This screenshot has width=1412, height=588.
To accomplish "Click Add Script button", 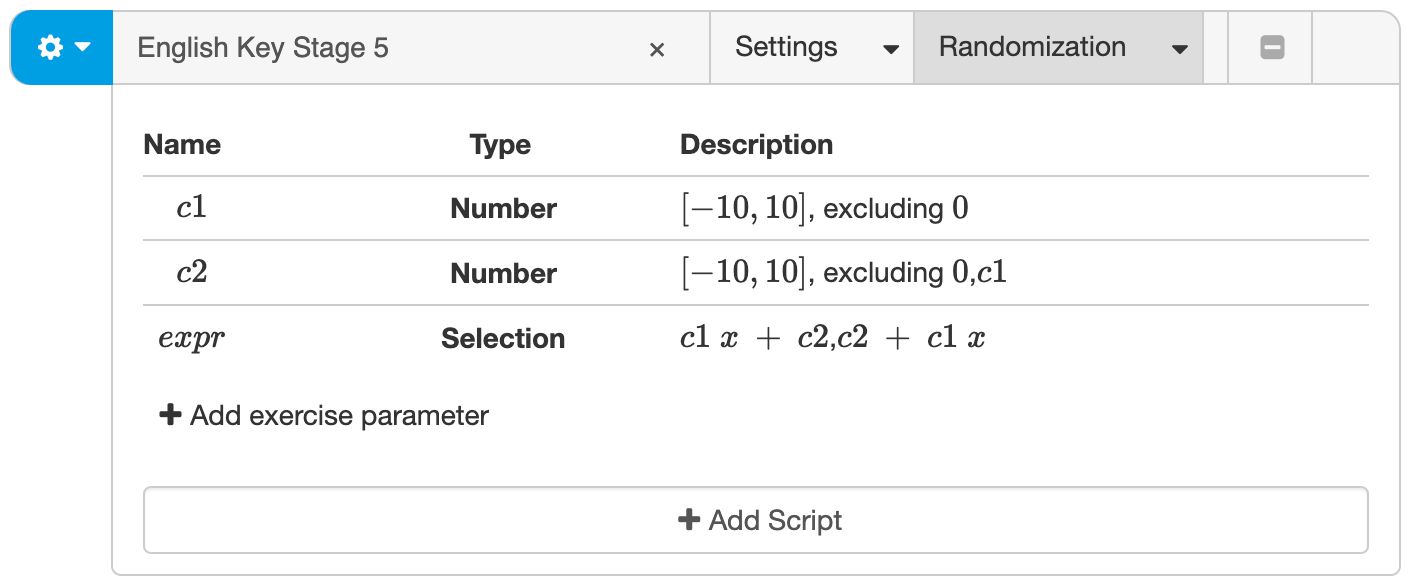I will 757,519.
